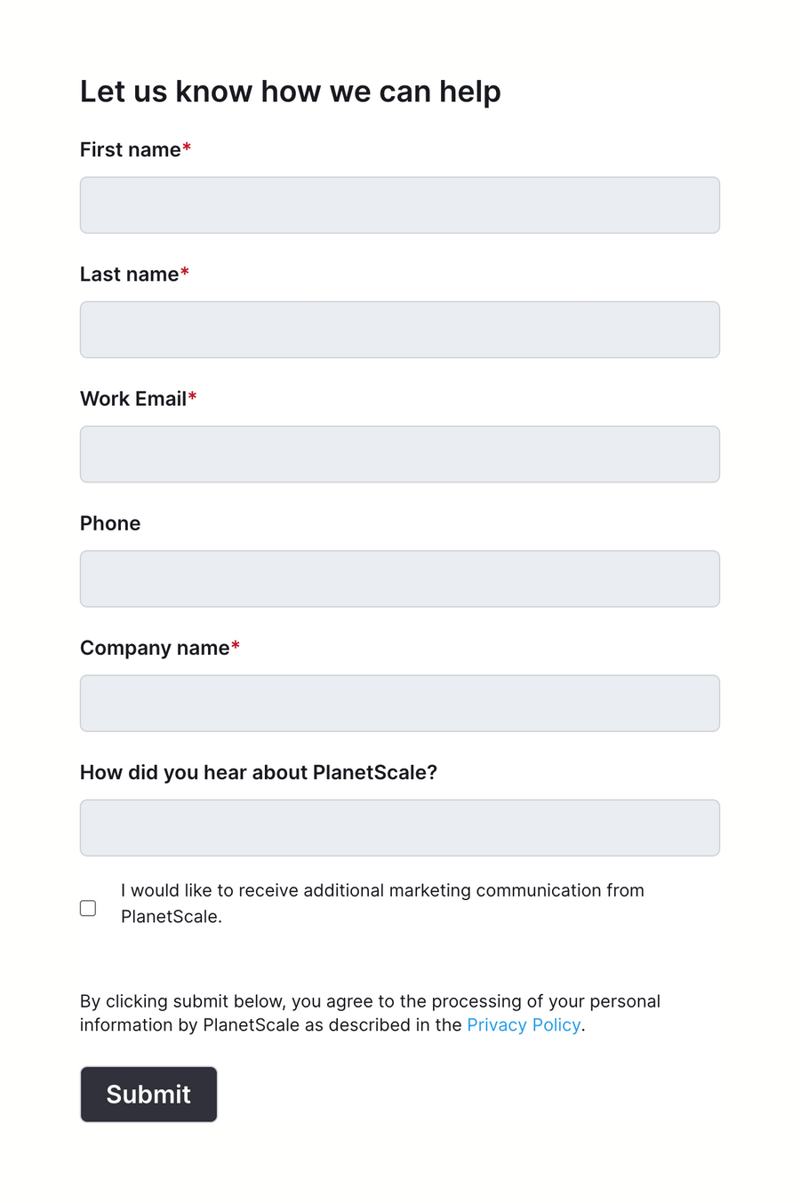Click the Company name input field

click(x=400, y=702)
